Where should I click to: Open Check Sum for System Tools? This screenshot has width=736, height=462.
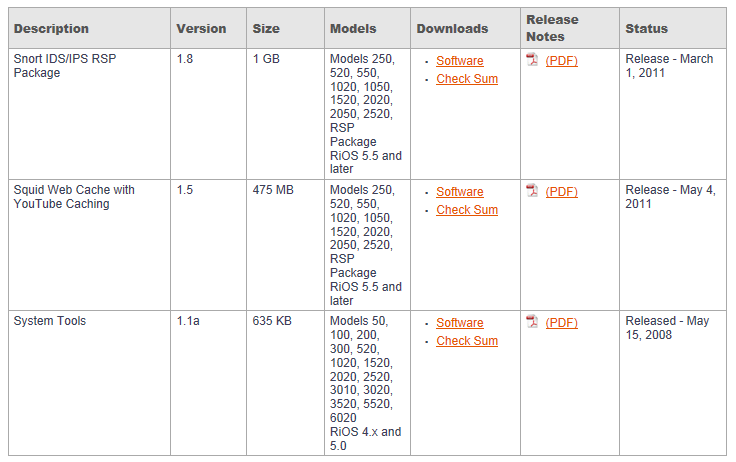[467, 341]
